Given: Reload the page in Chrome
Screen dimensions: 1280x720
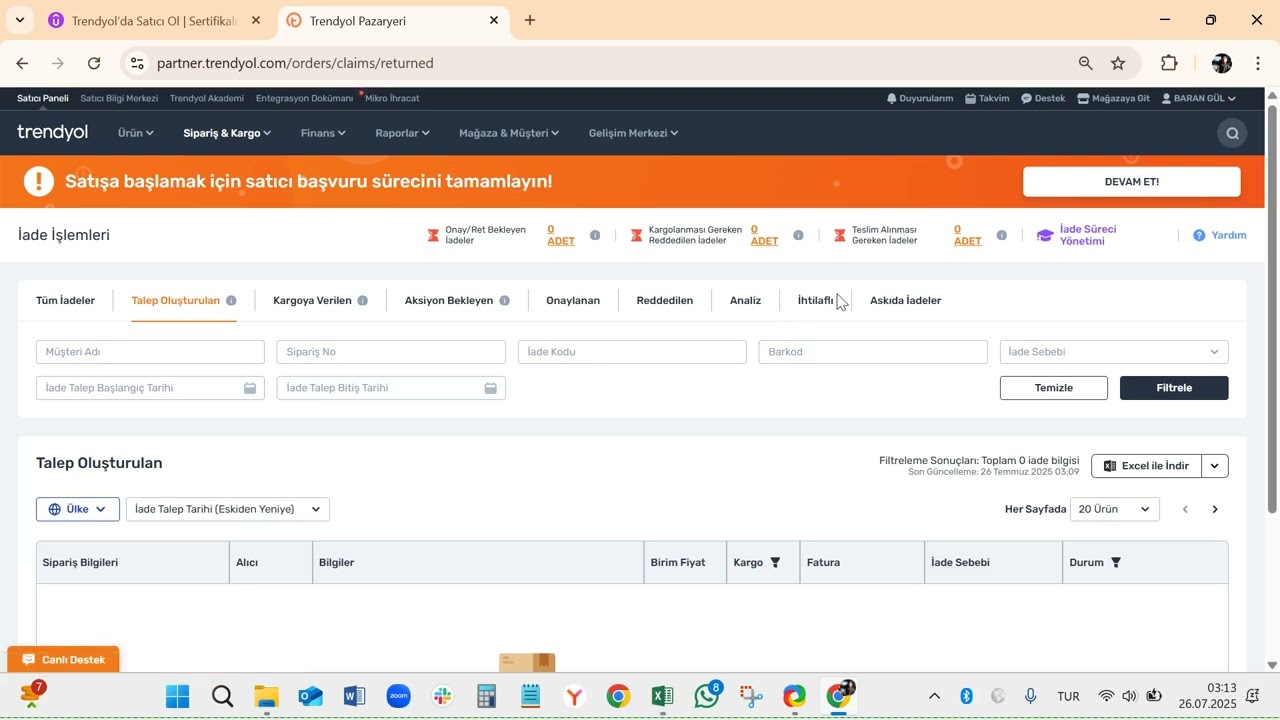Looking at the screenshot, I should pyautogui.click(x=94, y=63).
